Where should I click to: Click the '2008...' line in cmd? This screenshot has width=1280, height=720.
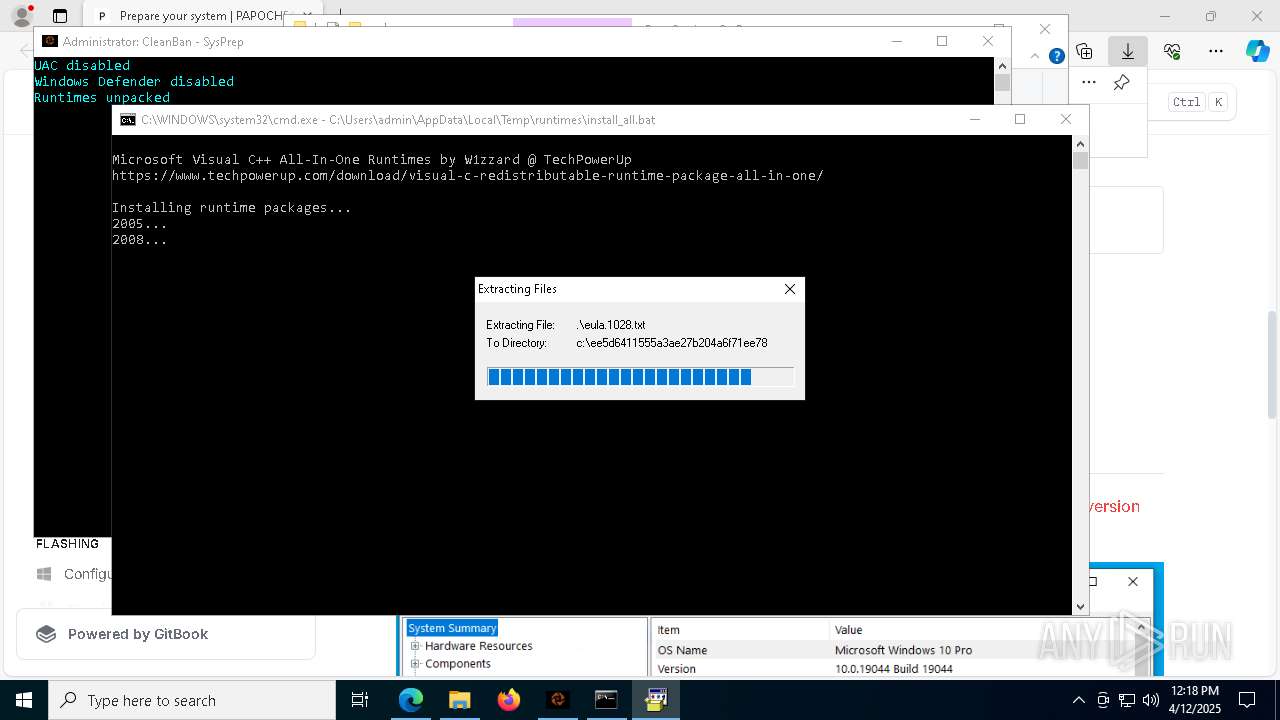(x=139, y=240)
